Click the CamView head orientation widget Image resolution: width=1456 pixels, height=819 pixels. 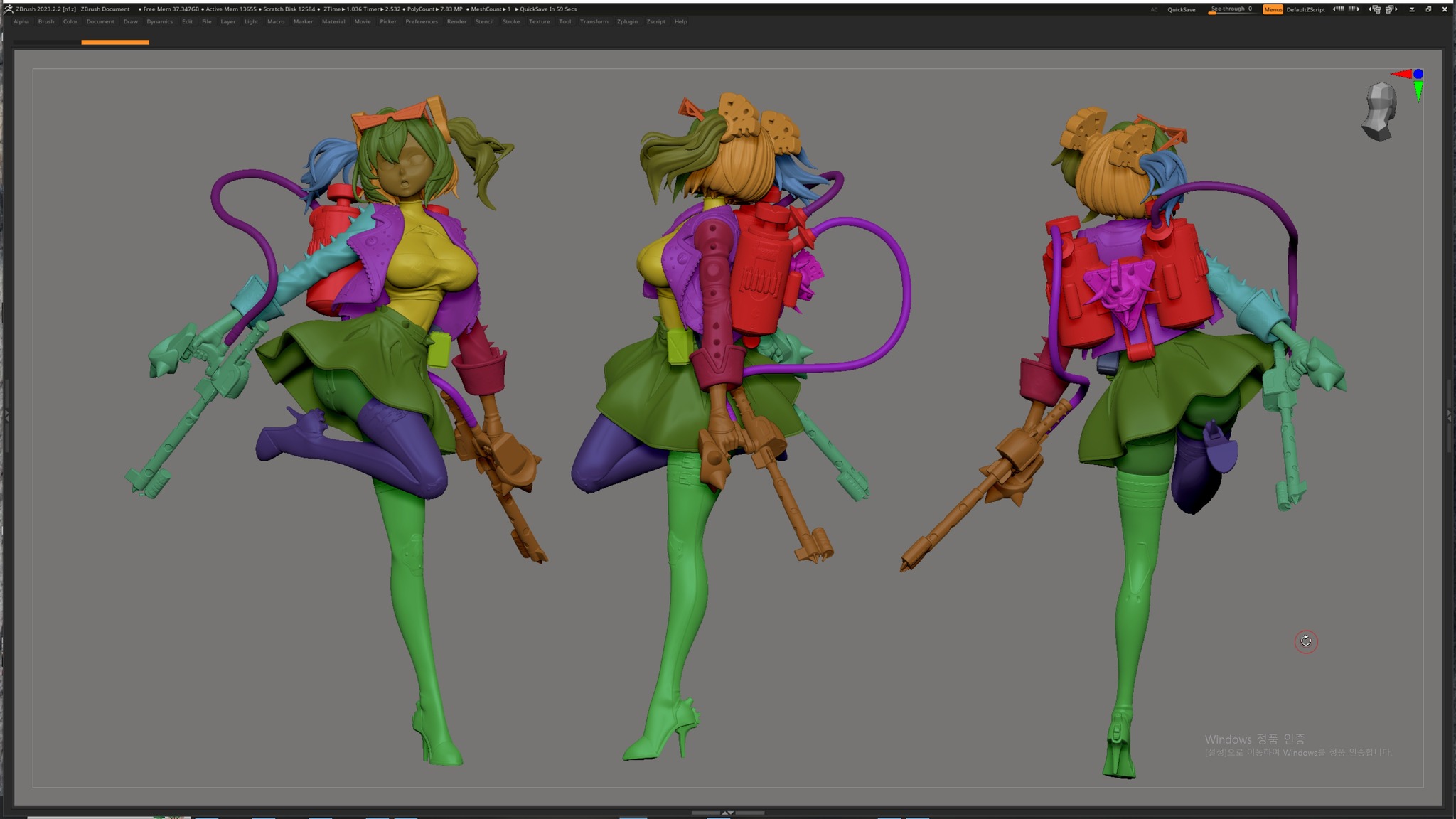[1380, 112]
